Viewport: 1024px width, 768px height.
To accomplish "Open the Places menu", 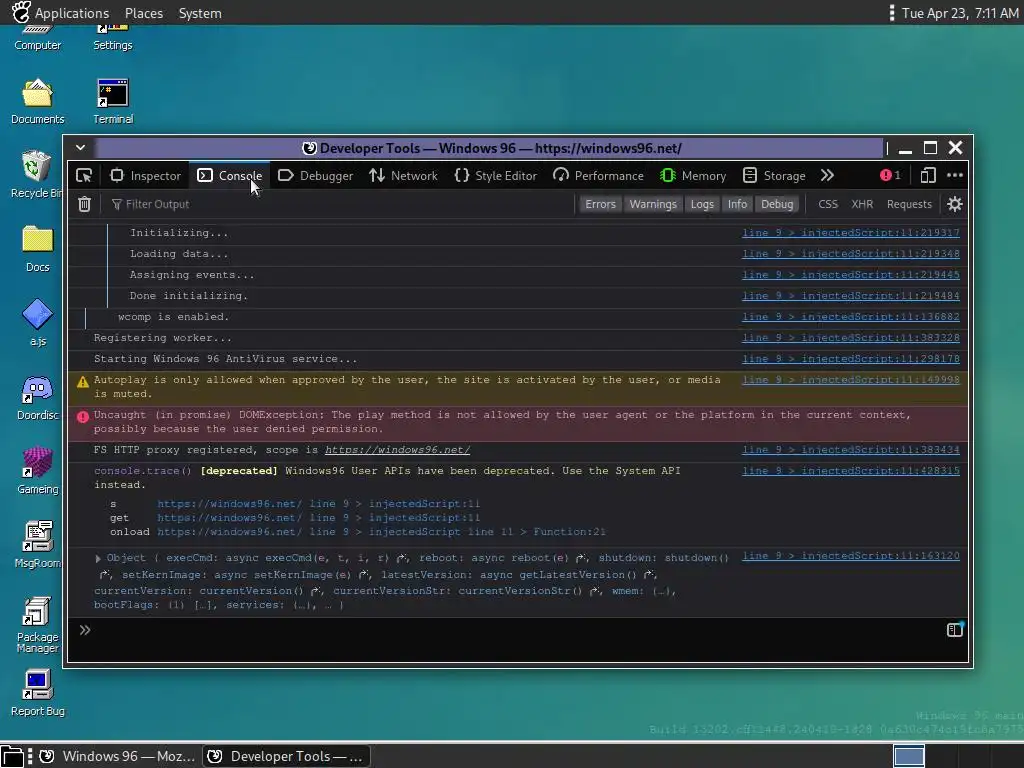I will pyautogui.click(x=144, y=13).
